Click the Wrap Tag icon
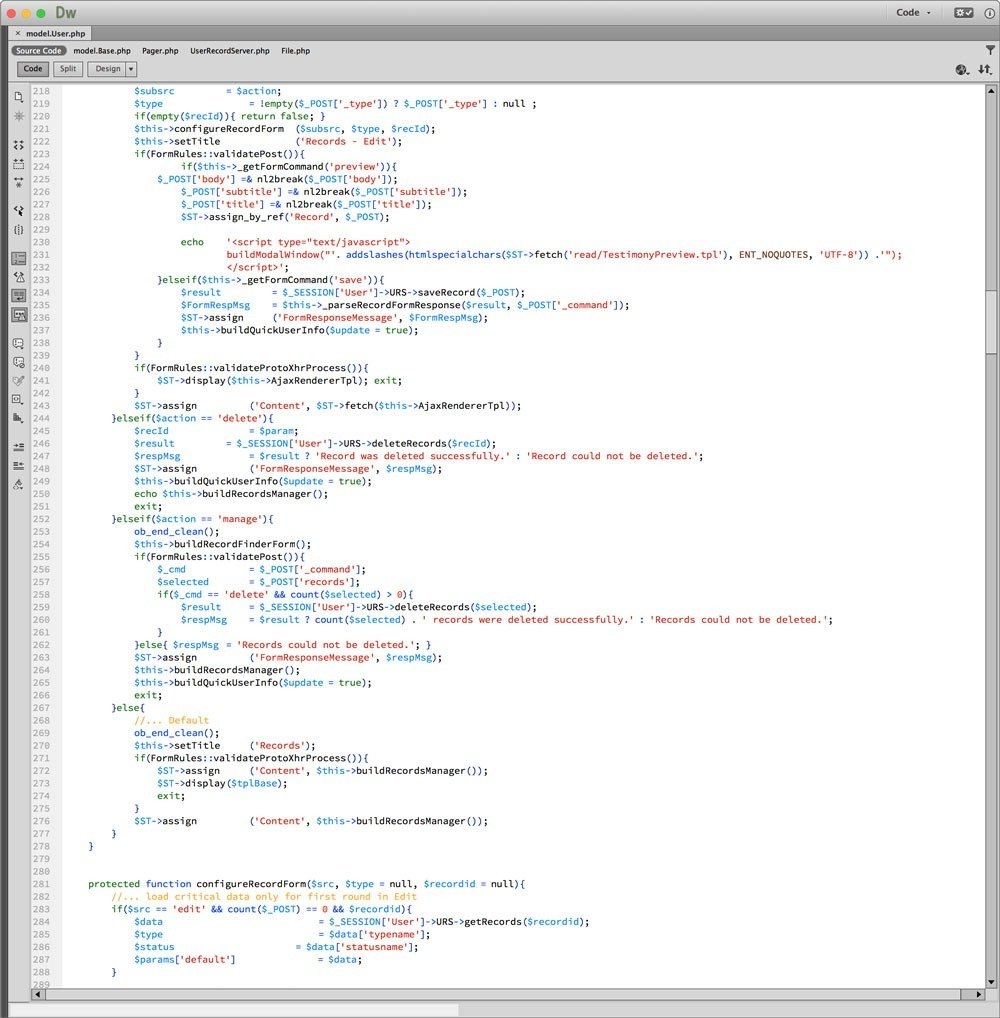The width and height of the screenshot is (1000, 1018). click(x=18, y=381)
